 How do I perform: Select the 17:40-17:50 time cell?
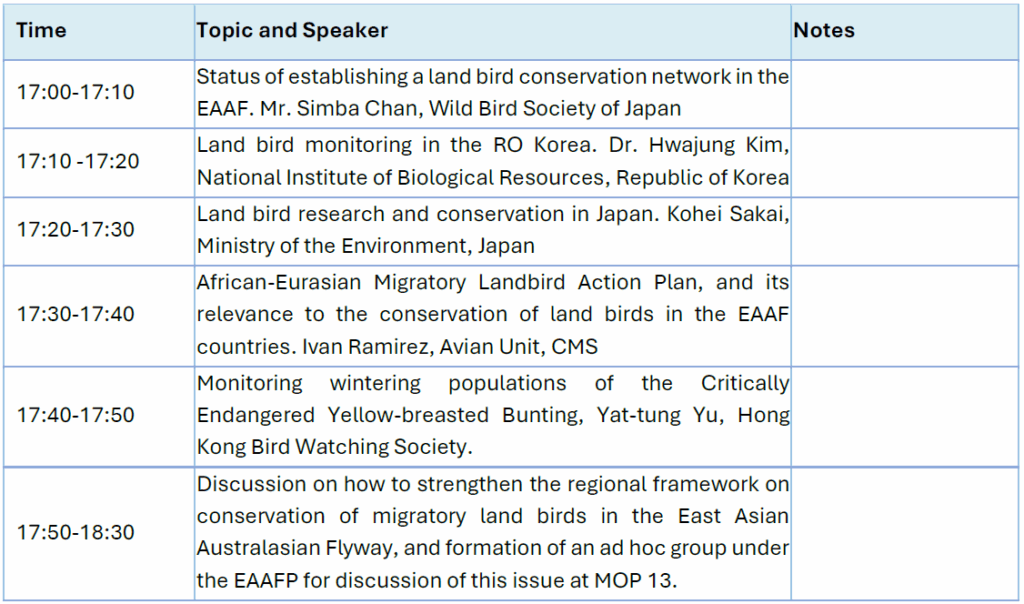point(75,416)
